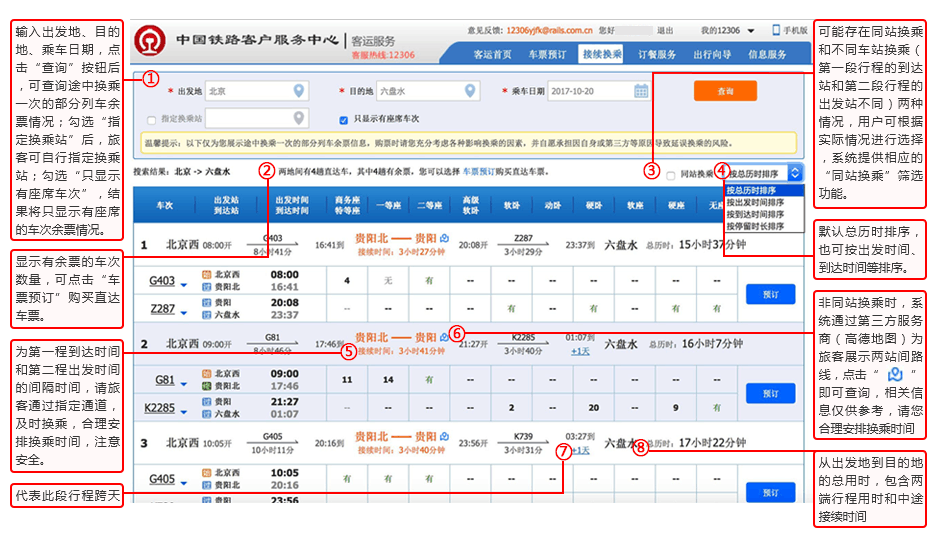Tick the 同站换乘 checkbox
This screenshot has width=945, height=537.
(671, 174)
